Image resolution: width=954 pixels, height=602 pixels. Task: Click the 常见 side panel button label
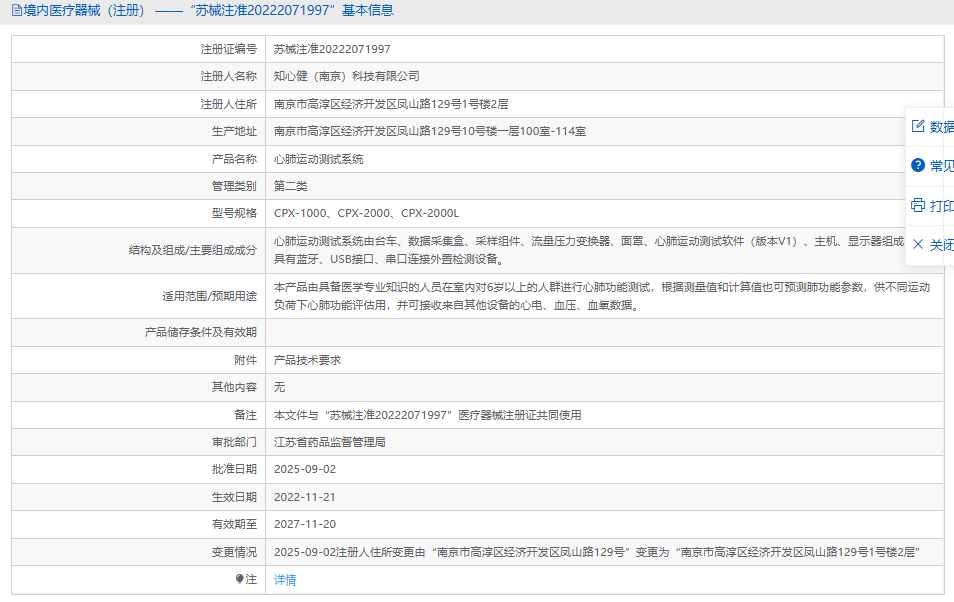[941, 166]
